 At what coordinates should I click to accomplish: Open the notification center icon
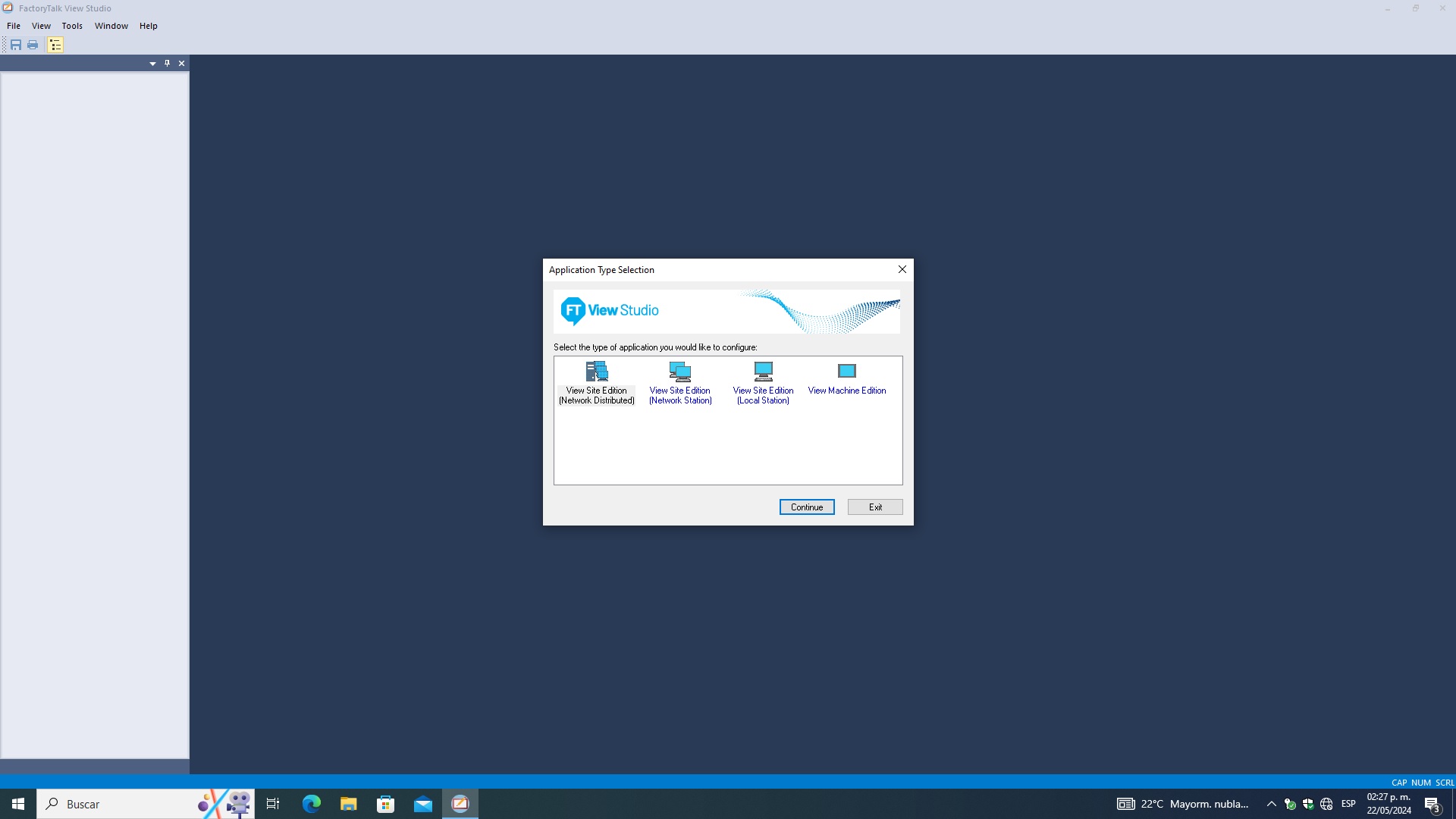click(1432, 804)
